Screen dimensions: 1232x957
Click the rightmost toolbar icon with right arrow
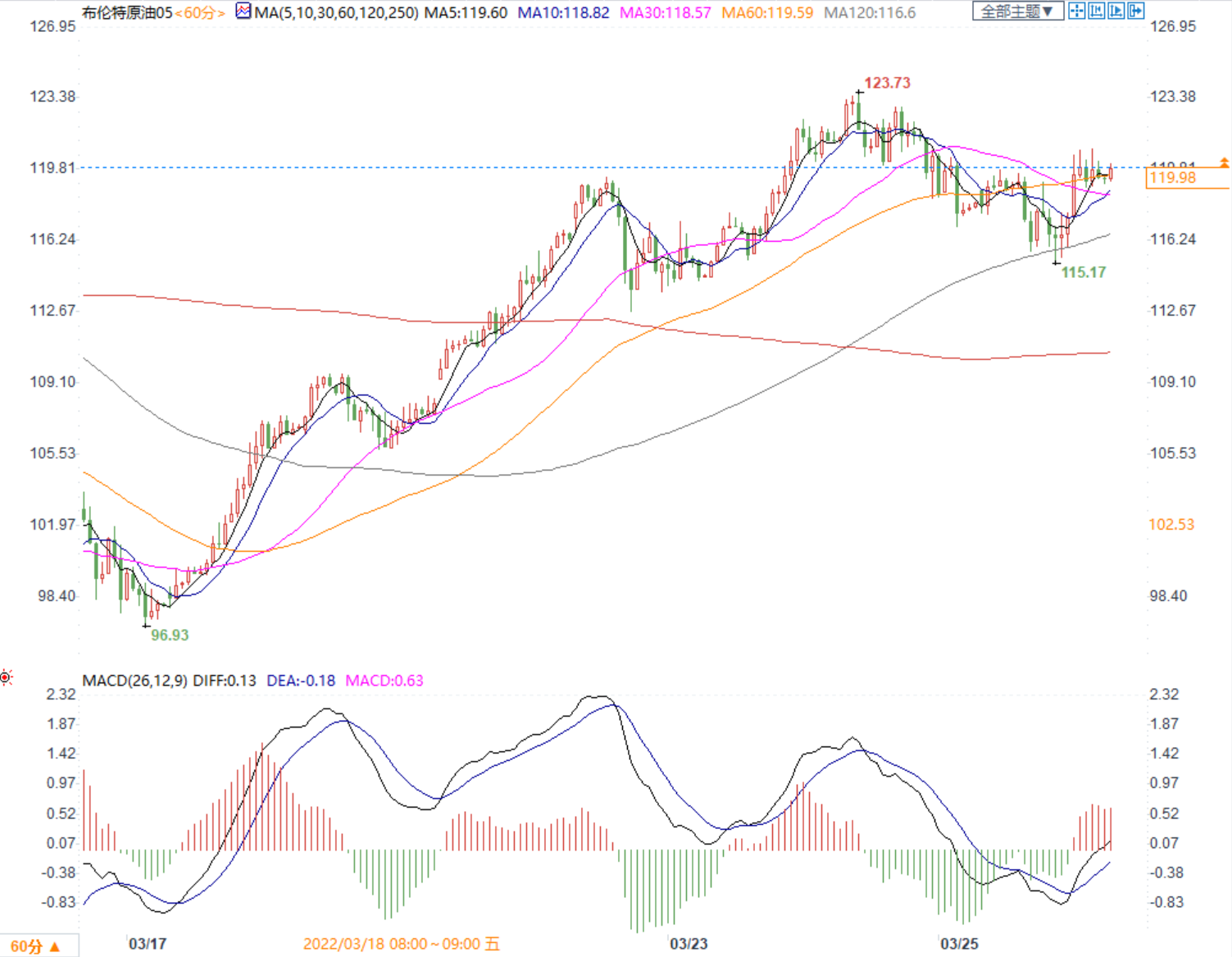pyautogui.click(x=1135, y=11)
